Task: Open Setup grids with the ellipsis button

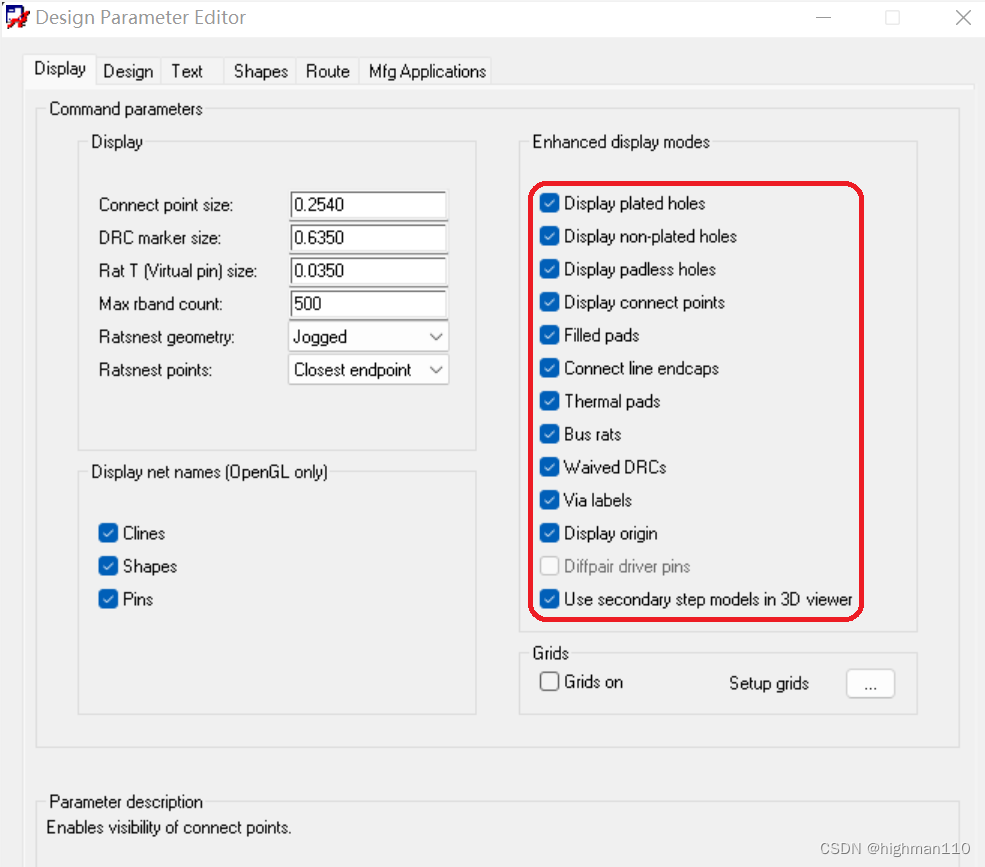Action: click(870, 684)
